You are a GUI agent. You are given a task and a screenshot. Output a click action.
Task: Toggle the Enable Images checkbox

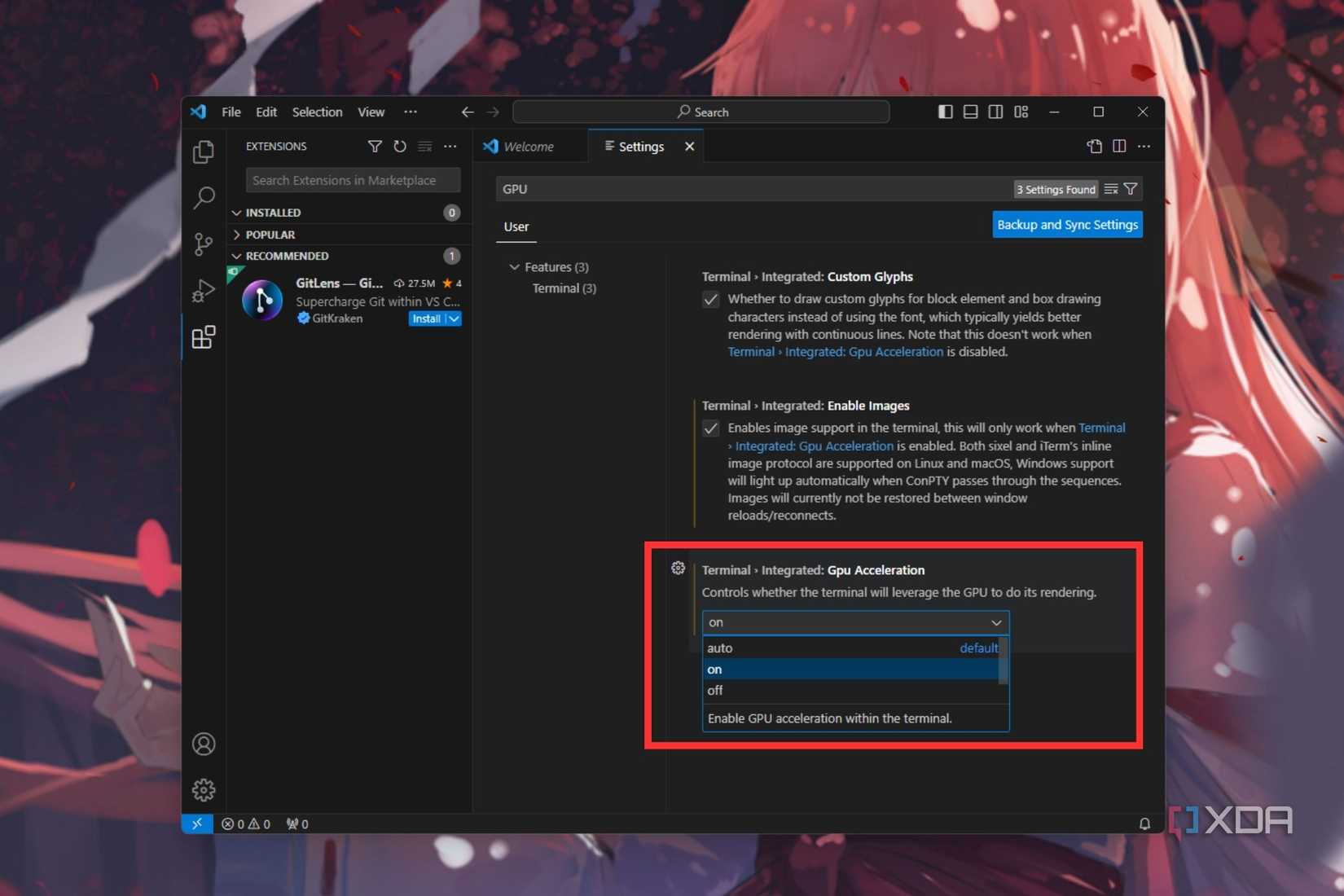click(x=711, y=428)
